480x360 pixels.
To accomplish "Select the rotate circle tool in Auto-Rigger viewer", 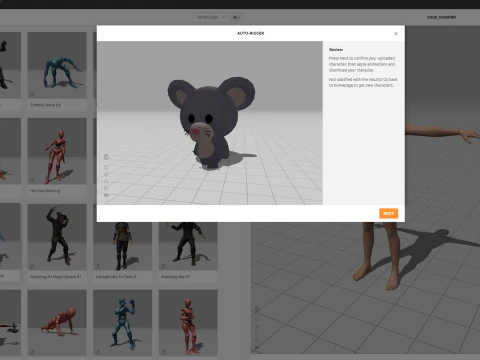I will tap(106, 188).
